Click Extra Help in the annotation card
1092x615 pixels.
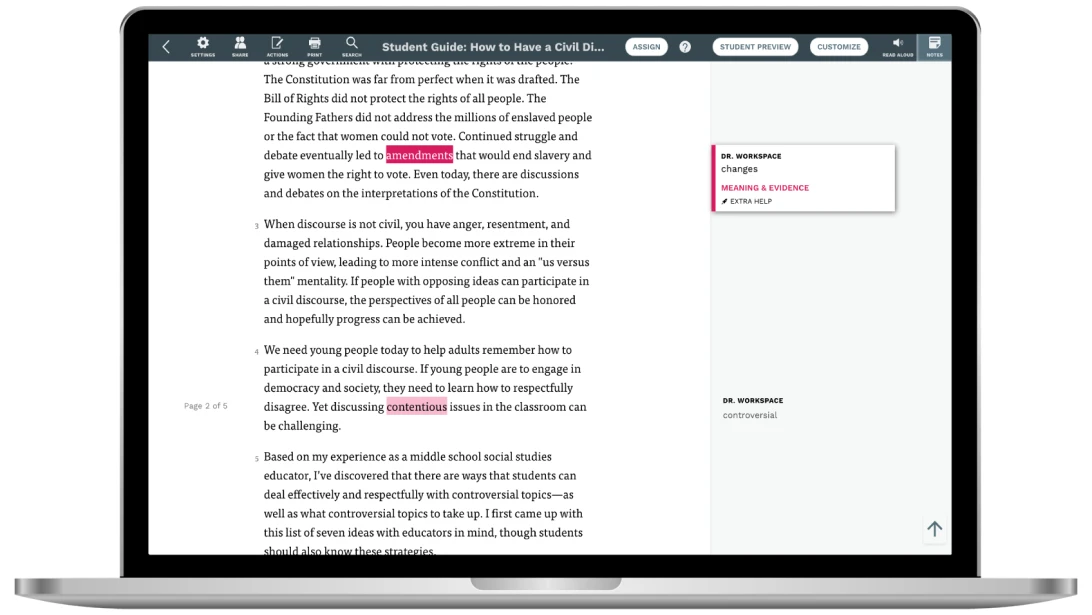[x=747, y=201]
